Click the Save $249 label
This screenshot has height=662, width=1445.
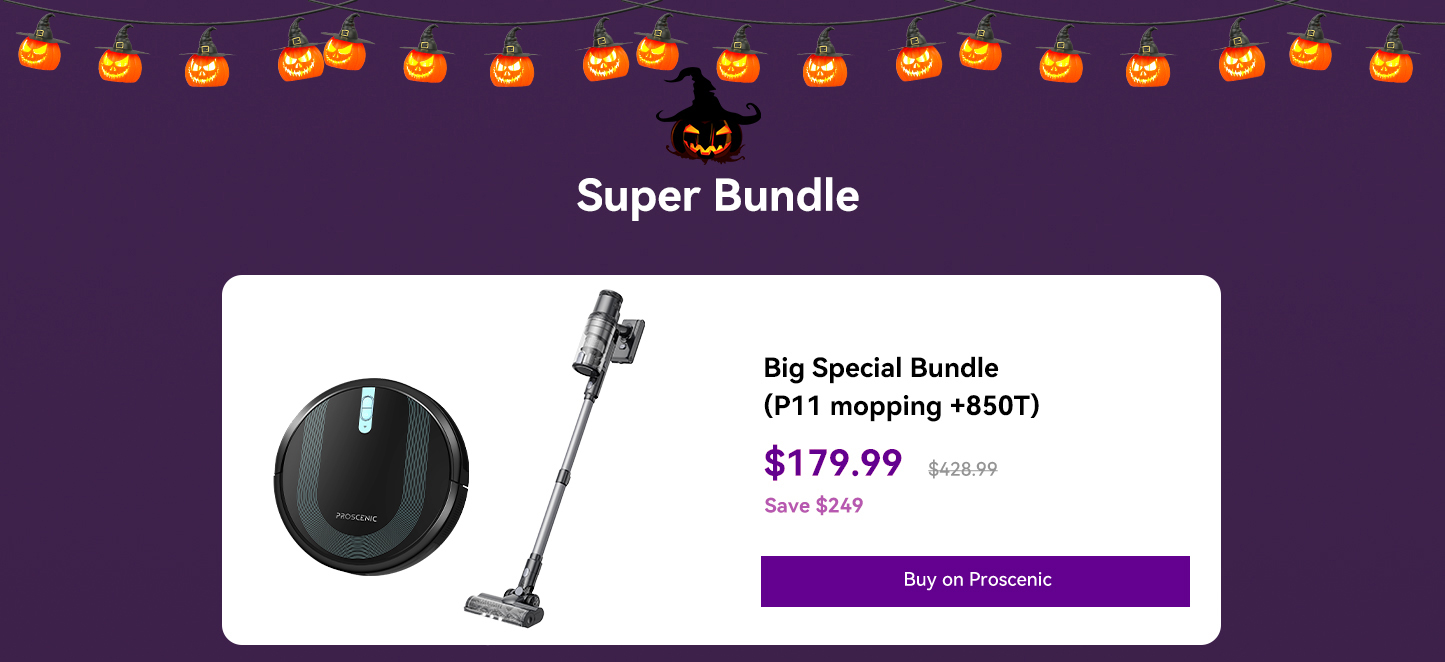click(x=814, y=505)
